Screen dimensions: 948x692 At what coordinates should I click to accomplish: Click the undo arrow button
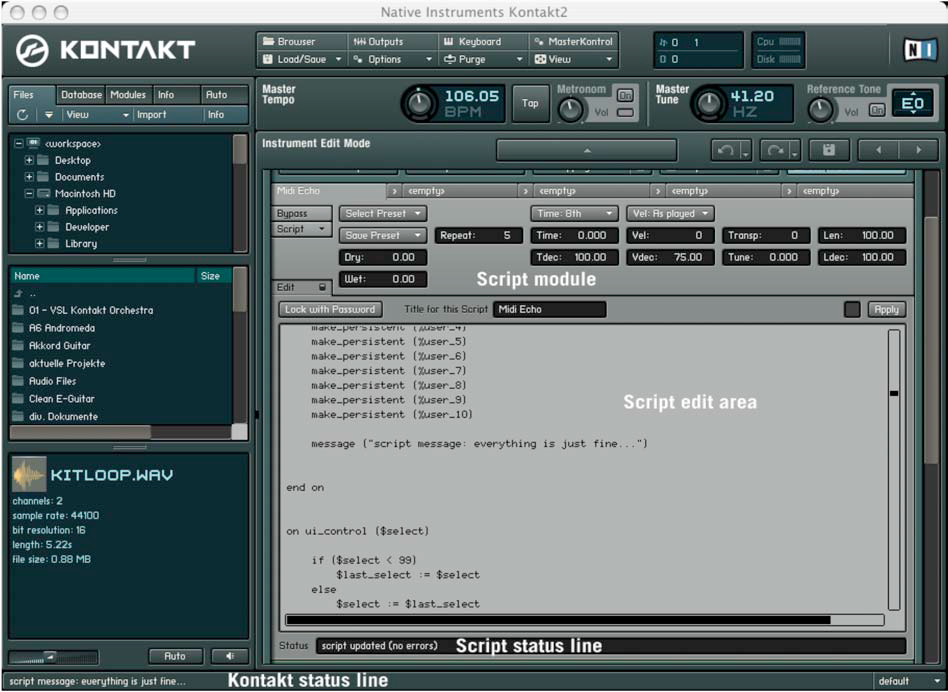point(725,150)
